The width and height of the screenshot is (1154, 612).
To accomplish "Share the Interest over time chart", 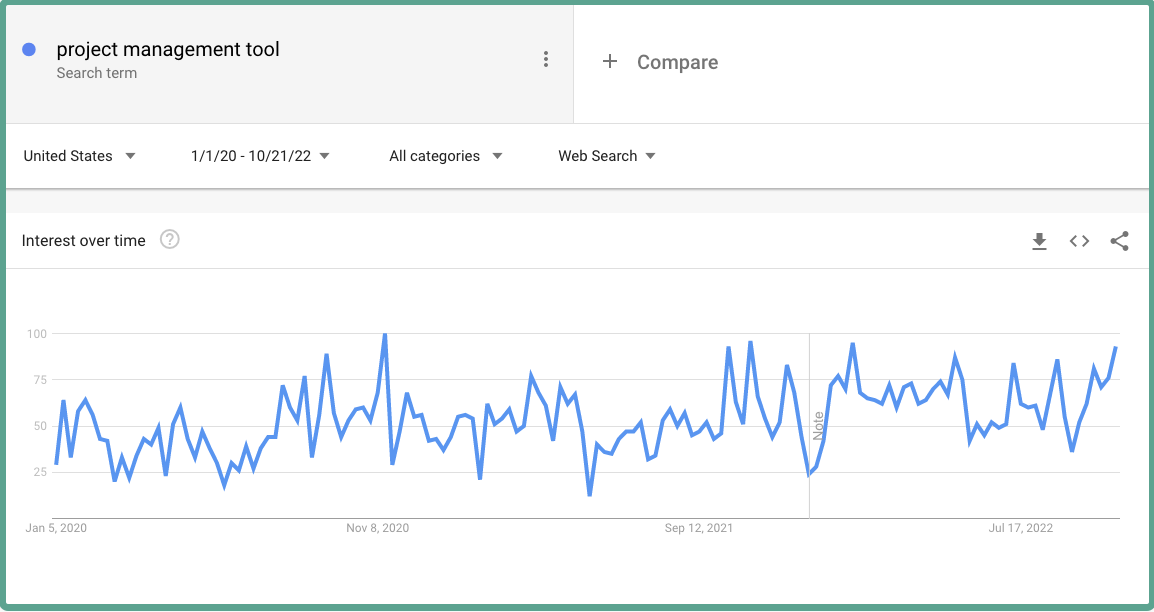I will point(1119,241).
